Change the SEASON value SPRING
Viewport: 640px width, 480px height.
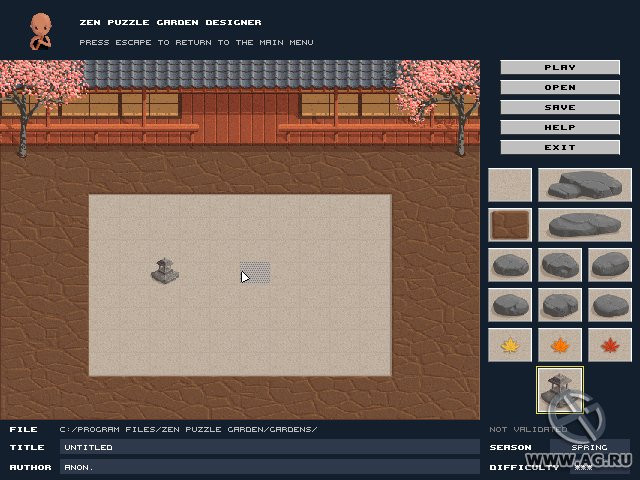tap(590, 447)
